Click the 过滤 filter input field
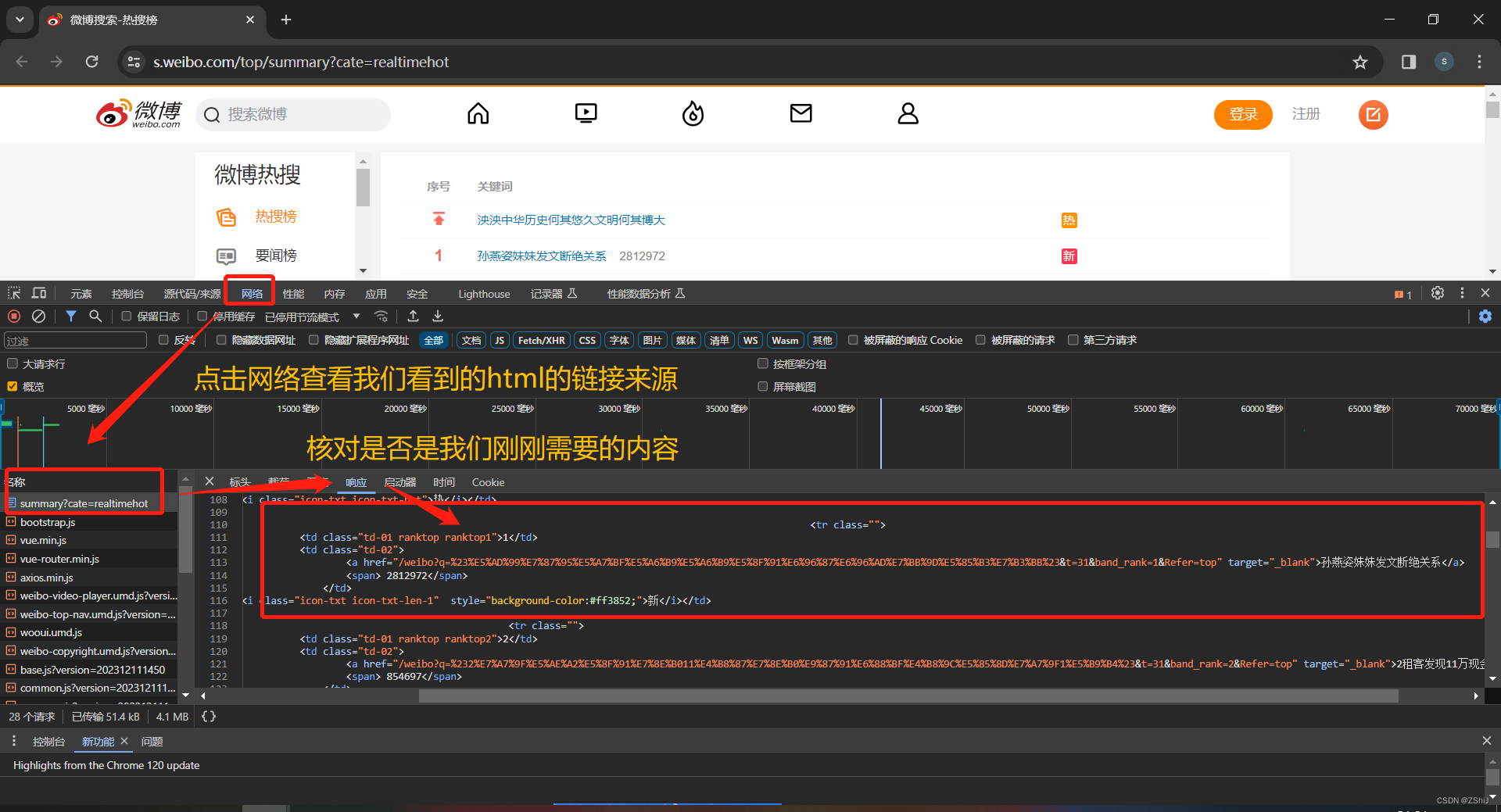Viewport: 1501px width, 812px height. tap(75, 341)
